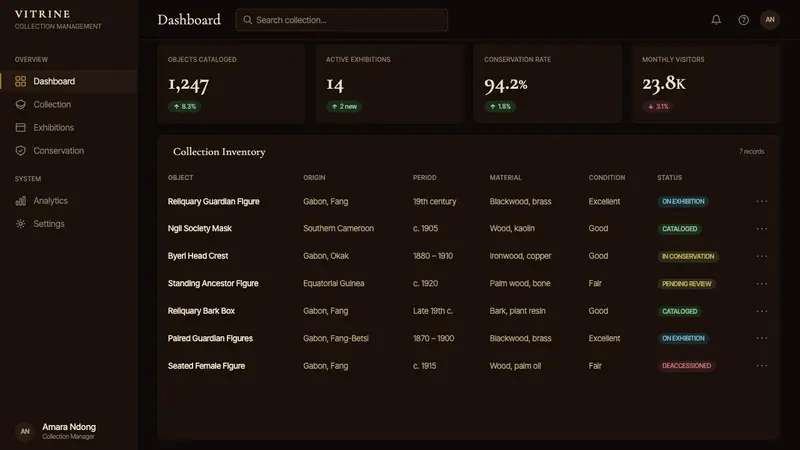Click the 3.1% visitors decrease badge

click(658, 106)
